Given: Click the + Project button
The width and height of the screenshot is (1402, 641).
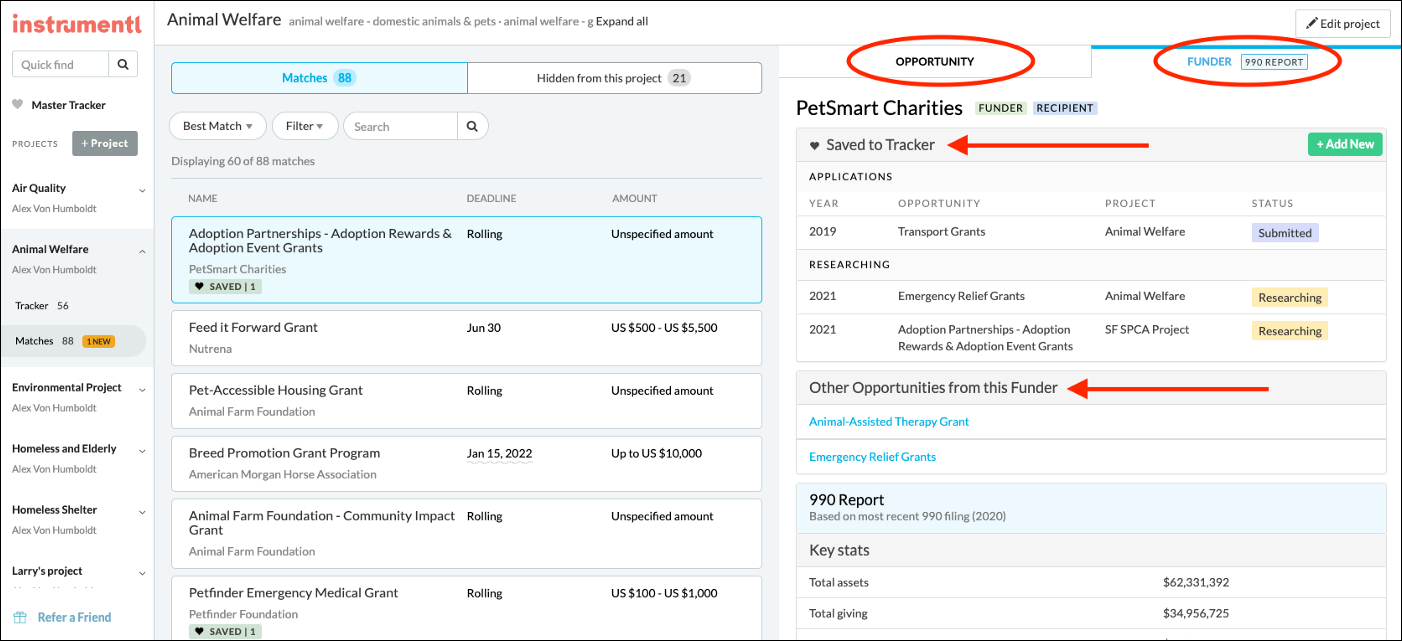Looking at the screenshot, I should [105, 143].
